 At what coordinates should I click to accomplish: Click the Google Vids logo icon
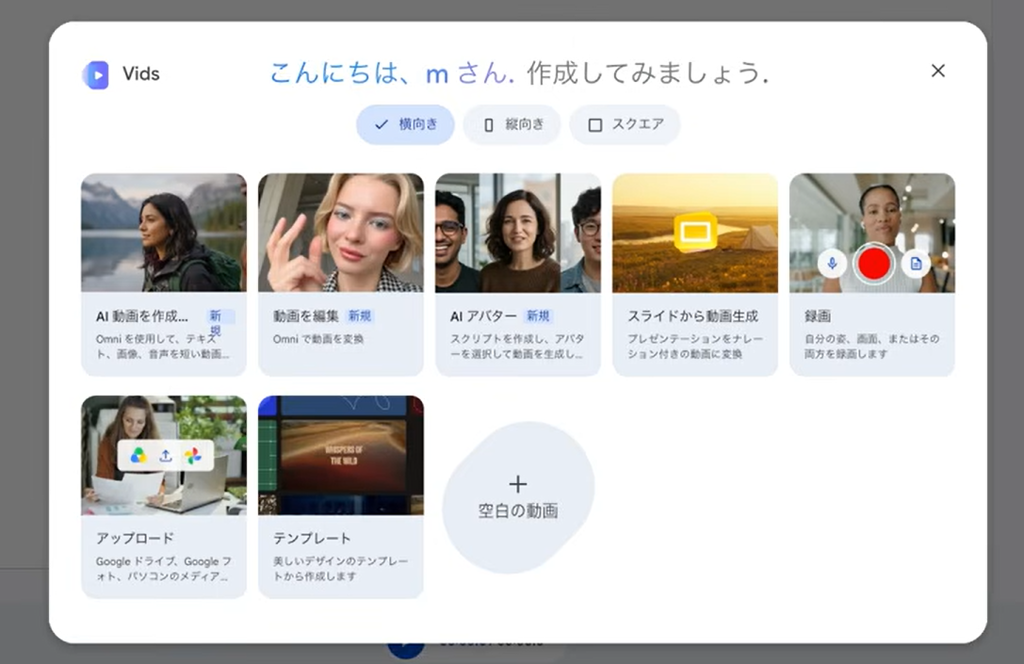click(96, 74)
